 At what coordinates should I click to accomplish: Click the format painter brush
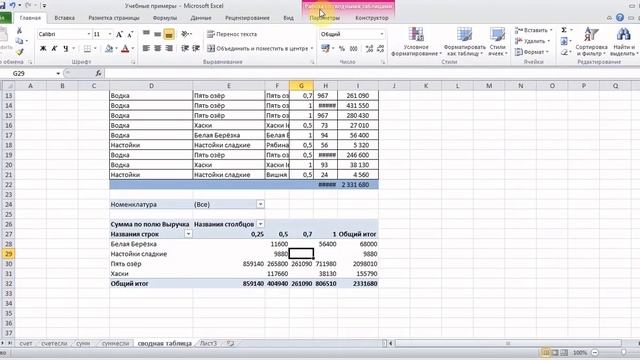coord(19,52)
